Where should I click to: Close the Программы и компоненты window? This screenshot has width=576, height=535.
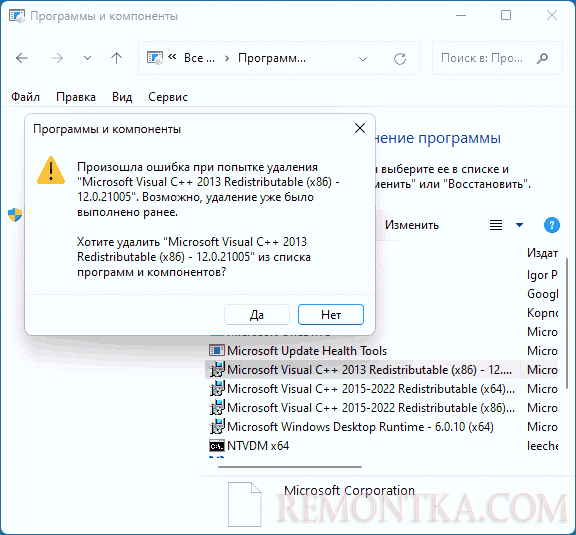(x=552, y=15)
